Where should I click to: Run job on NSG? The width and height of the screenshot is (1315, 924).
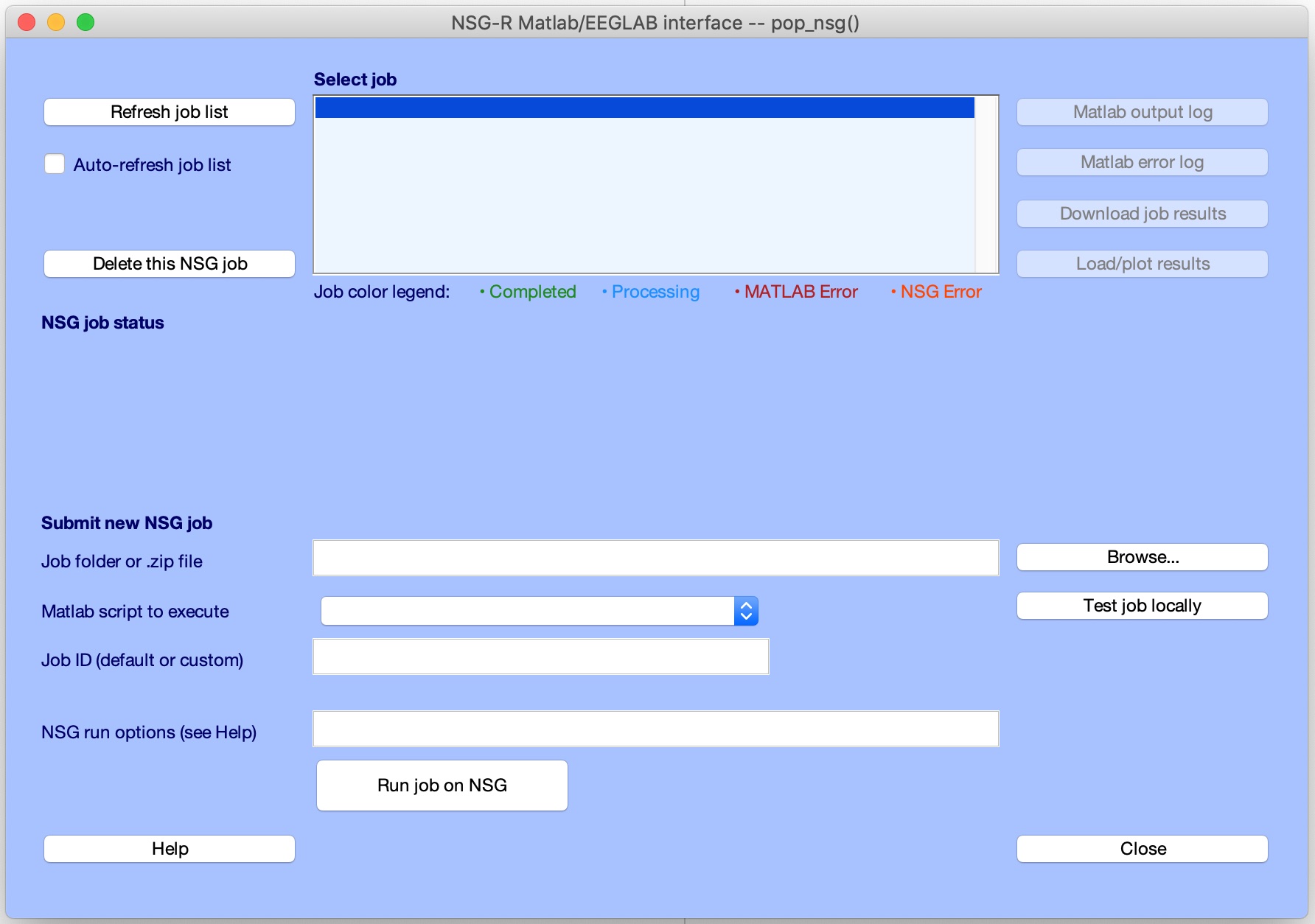coord(442,785)
